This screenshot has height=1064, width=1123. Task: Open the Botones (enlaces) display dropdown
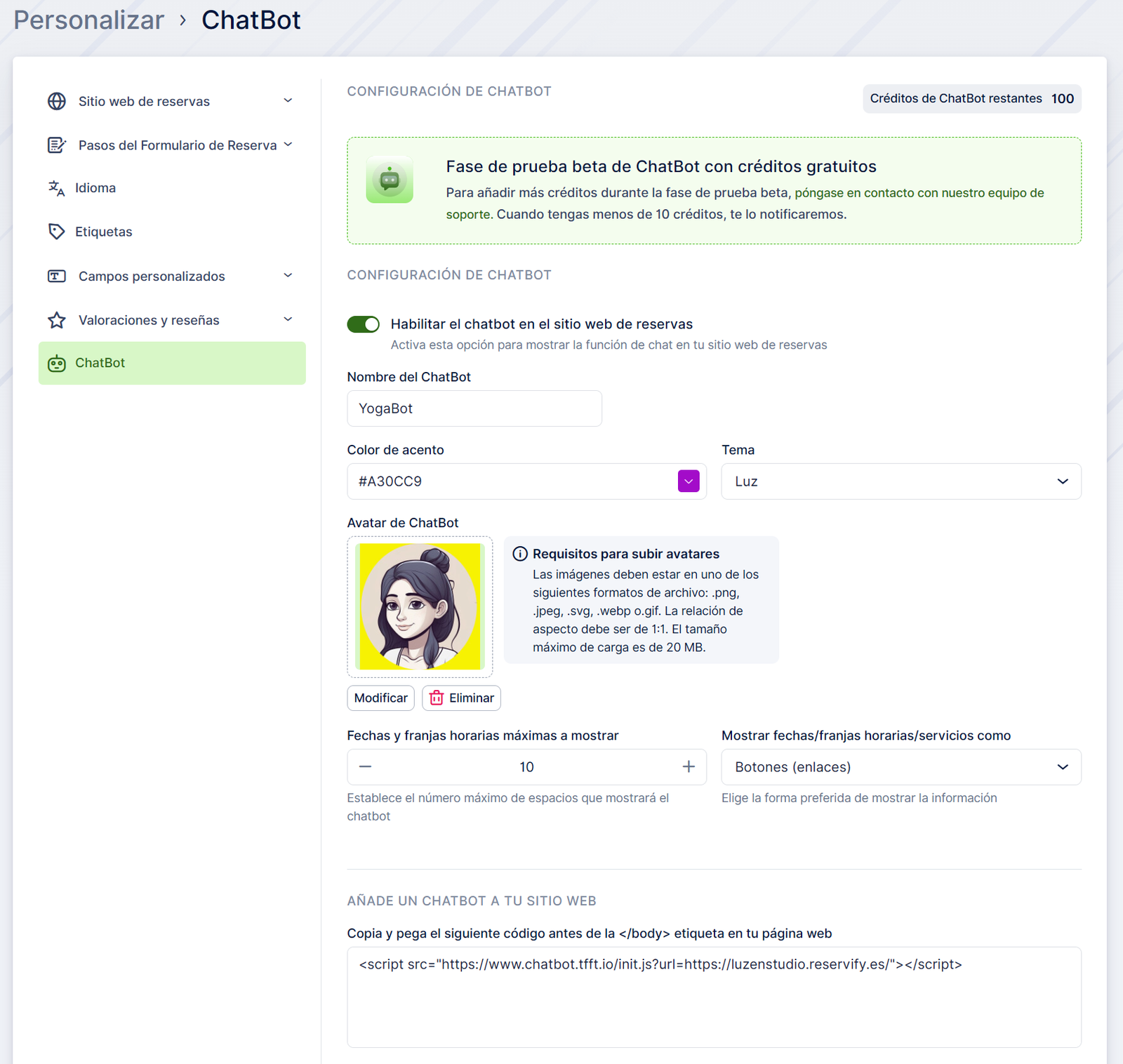[901, 767]
